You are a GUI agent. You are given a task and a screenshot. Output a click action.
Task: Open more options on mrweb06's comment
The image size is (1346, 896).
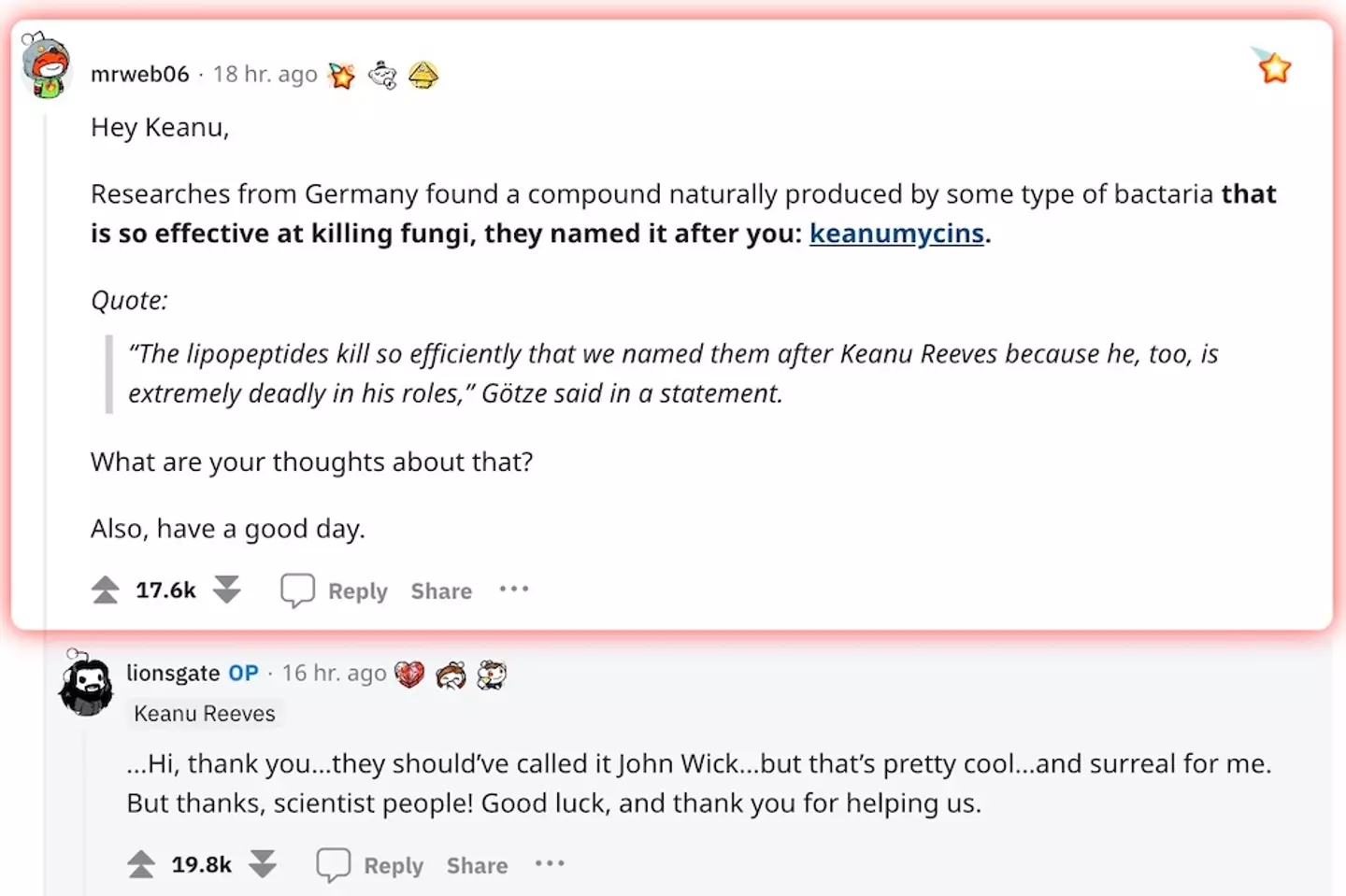click(x=514, y=590)
